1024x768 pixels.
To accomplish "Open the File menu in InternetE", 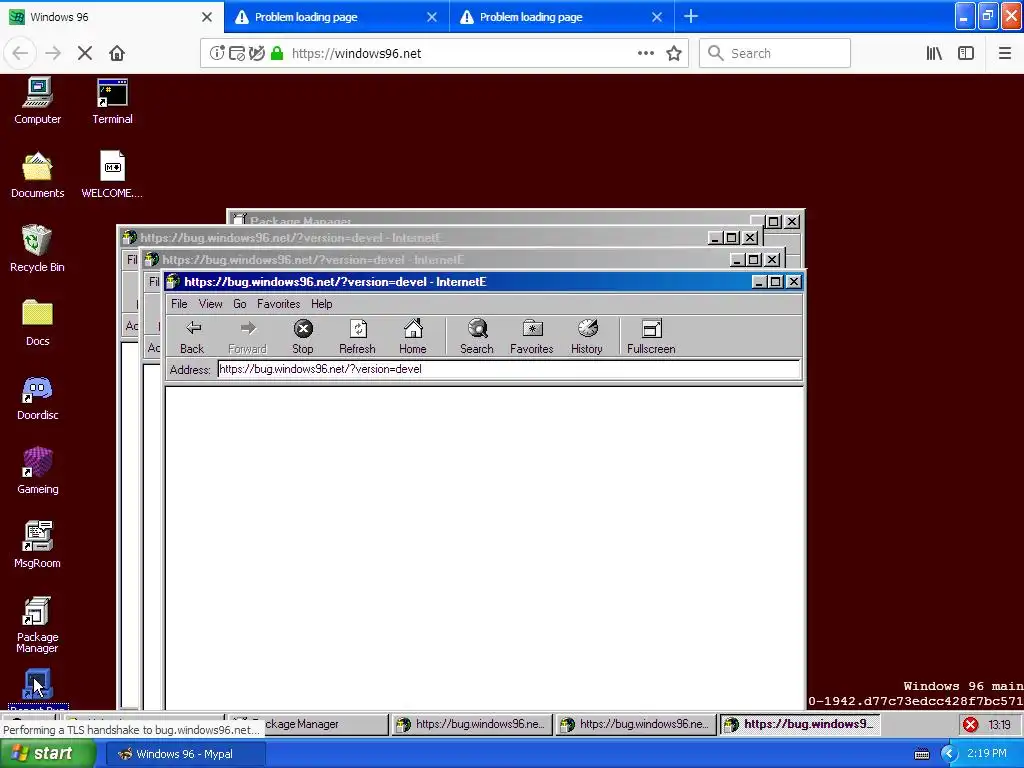I will pyautogui.click(x=179, y=304).
